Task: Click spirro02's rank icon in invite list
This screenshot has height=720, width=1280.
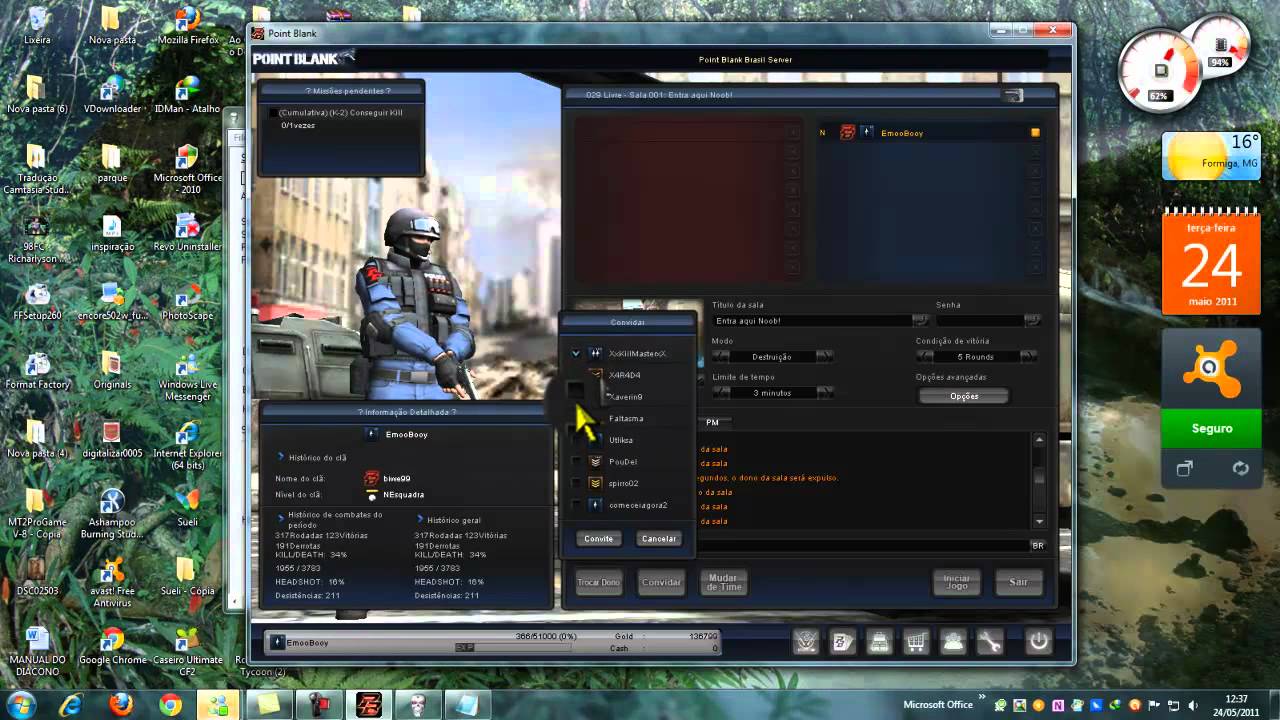Action: click(x=595, y=483)
